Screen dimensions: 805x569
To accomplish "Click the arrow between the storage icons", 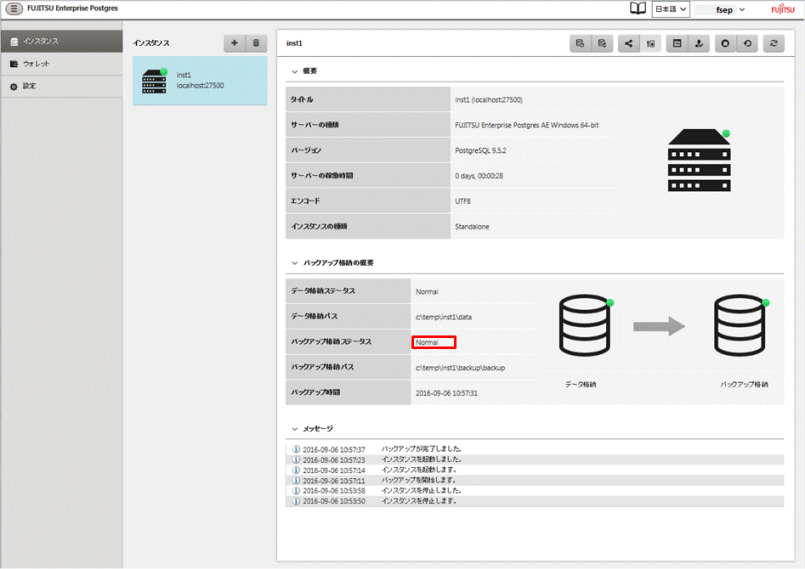I will (x=659, y=326).
